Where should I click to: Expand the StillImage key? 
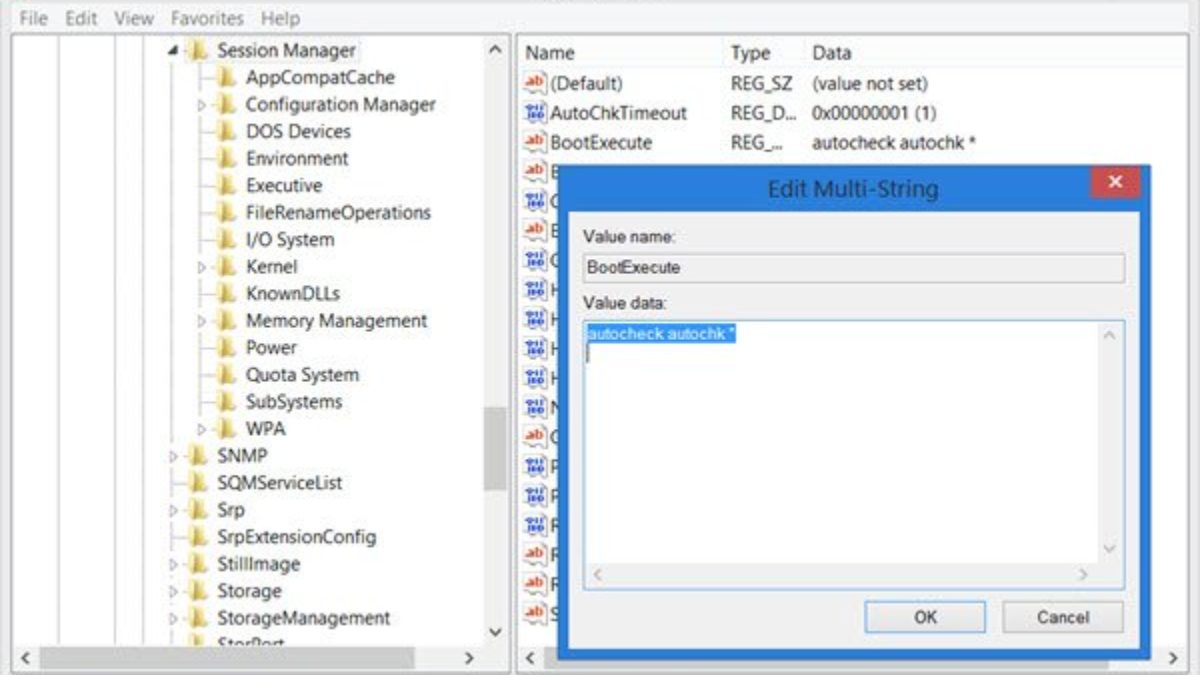pyautogui.click(x=174, y=564)
